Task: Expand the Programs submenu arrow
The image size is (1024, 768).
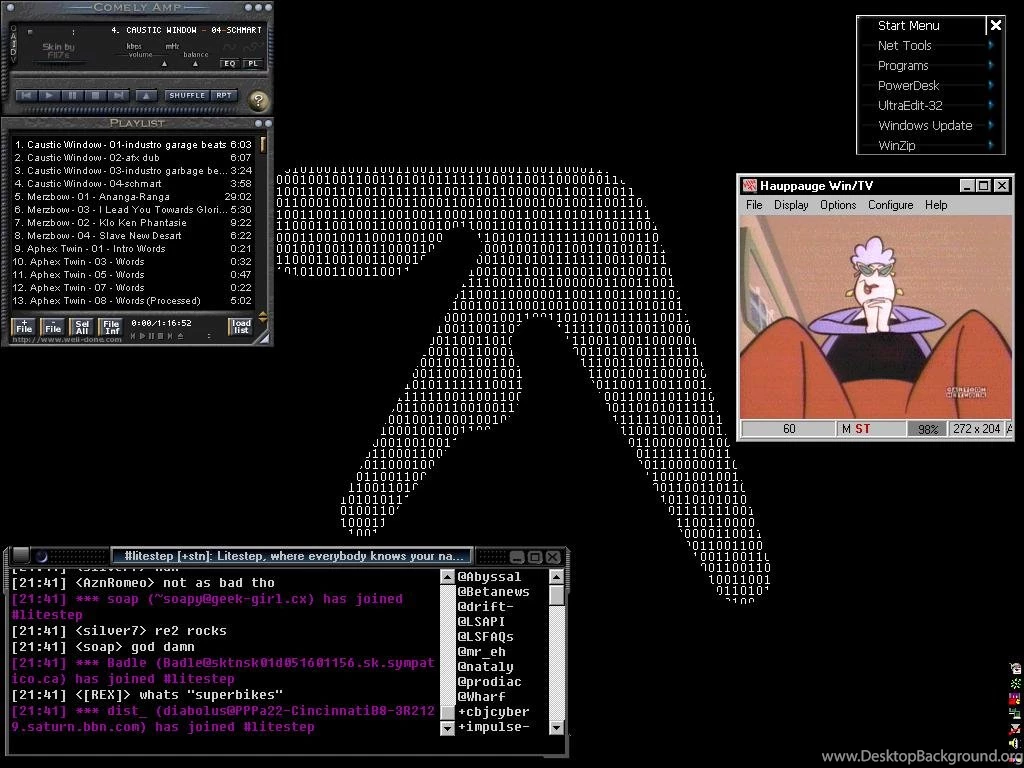Action: coord(991,65)
